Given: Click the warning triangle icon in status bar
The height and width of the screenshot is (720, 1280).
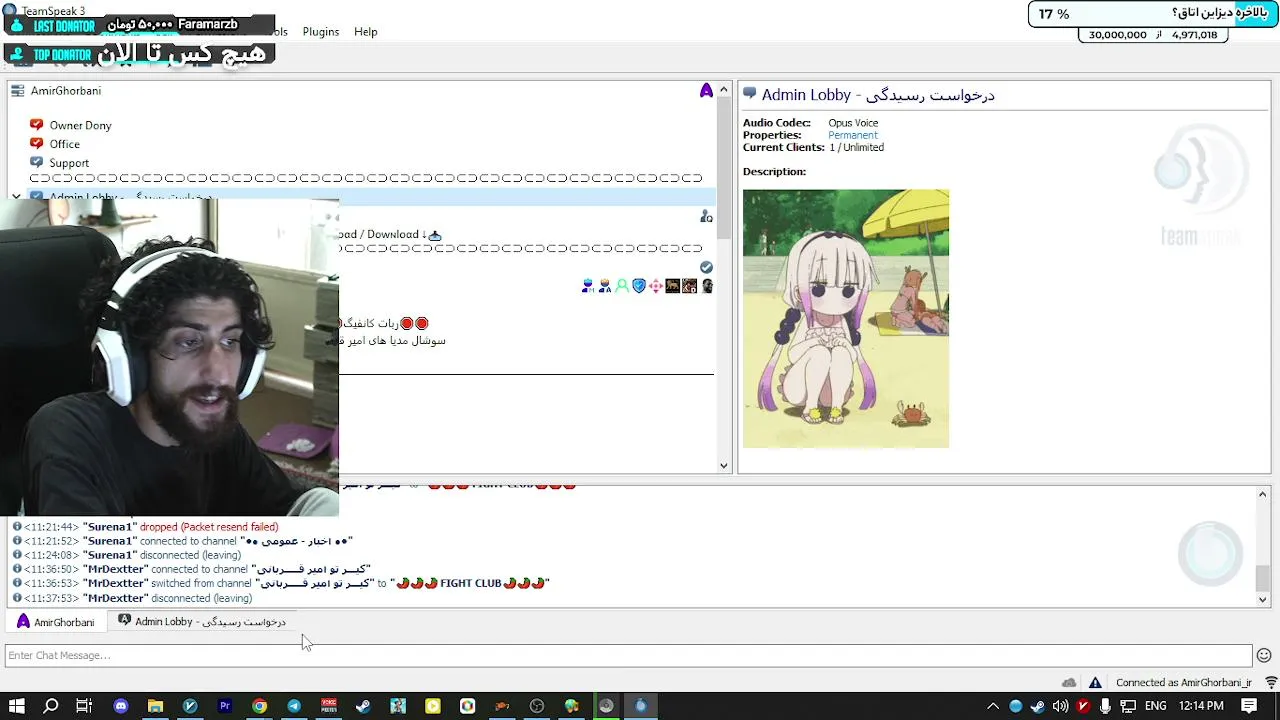Looking at the screenshot, I should point(1095,683).
